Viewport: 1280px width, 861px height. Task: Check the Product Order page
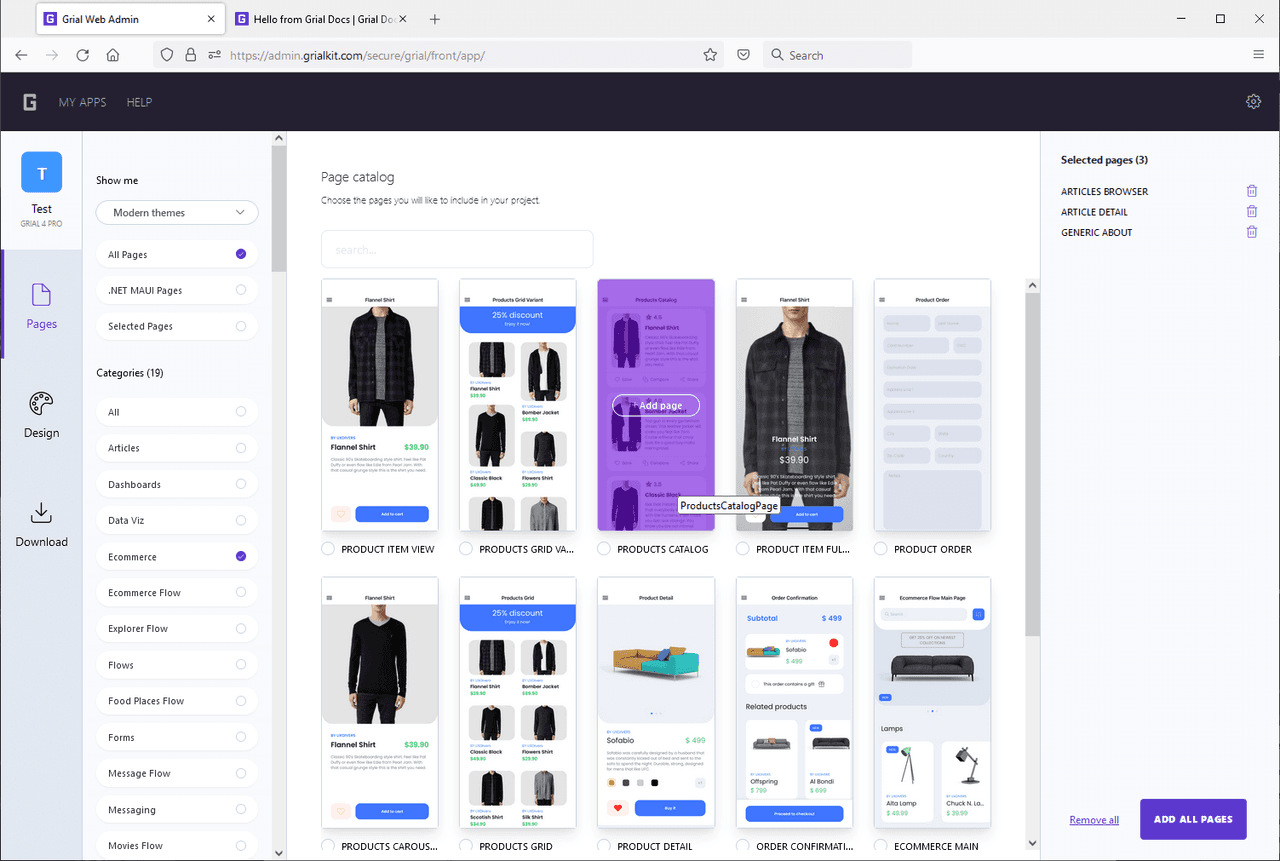point(880,549)
